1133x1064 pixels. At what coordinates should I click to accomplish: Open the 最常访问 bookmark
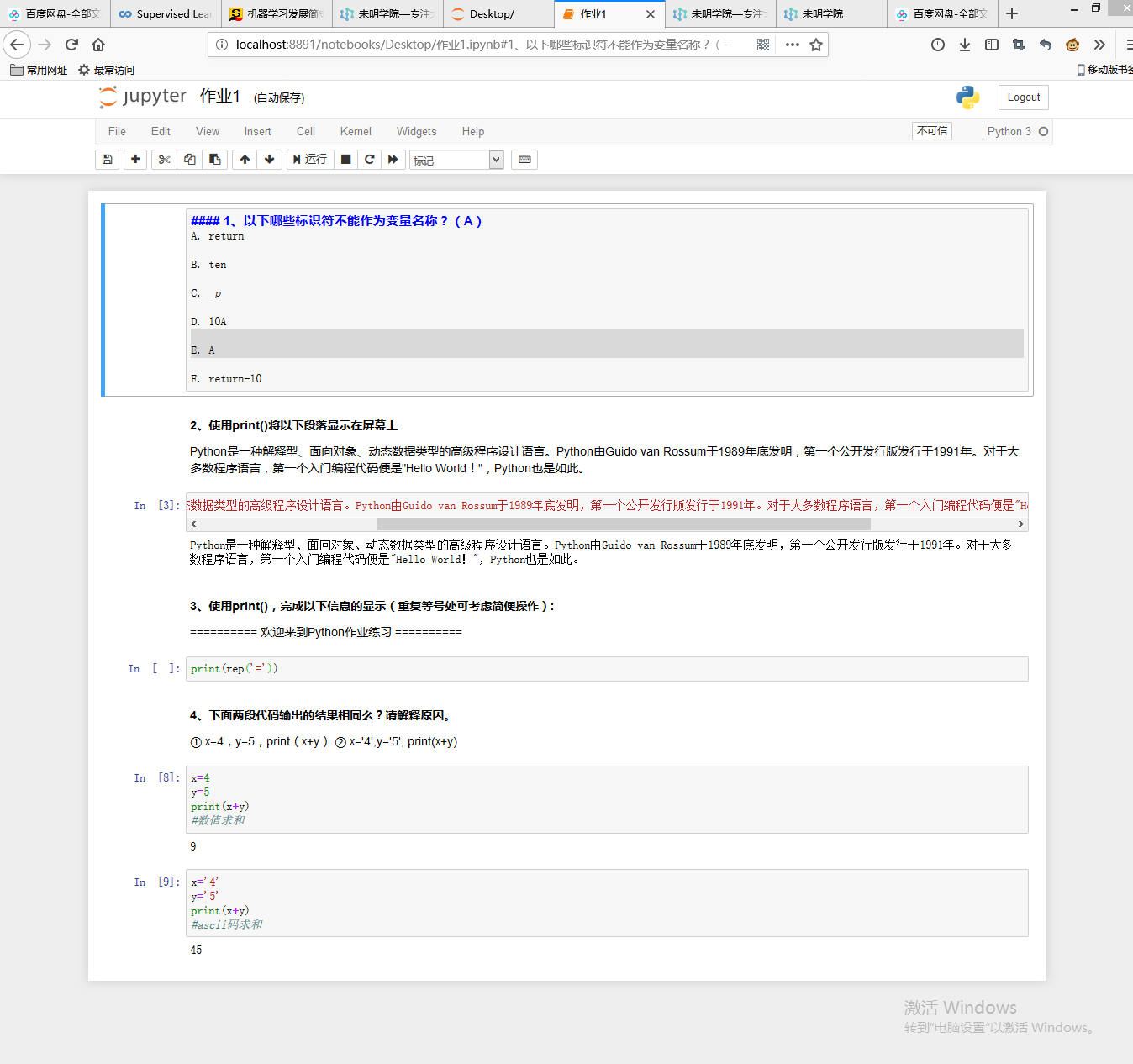(107, 70)
